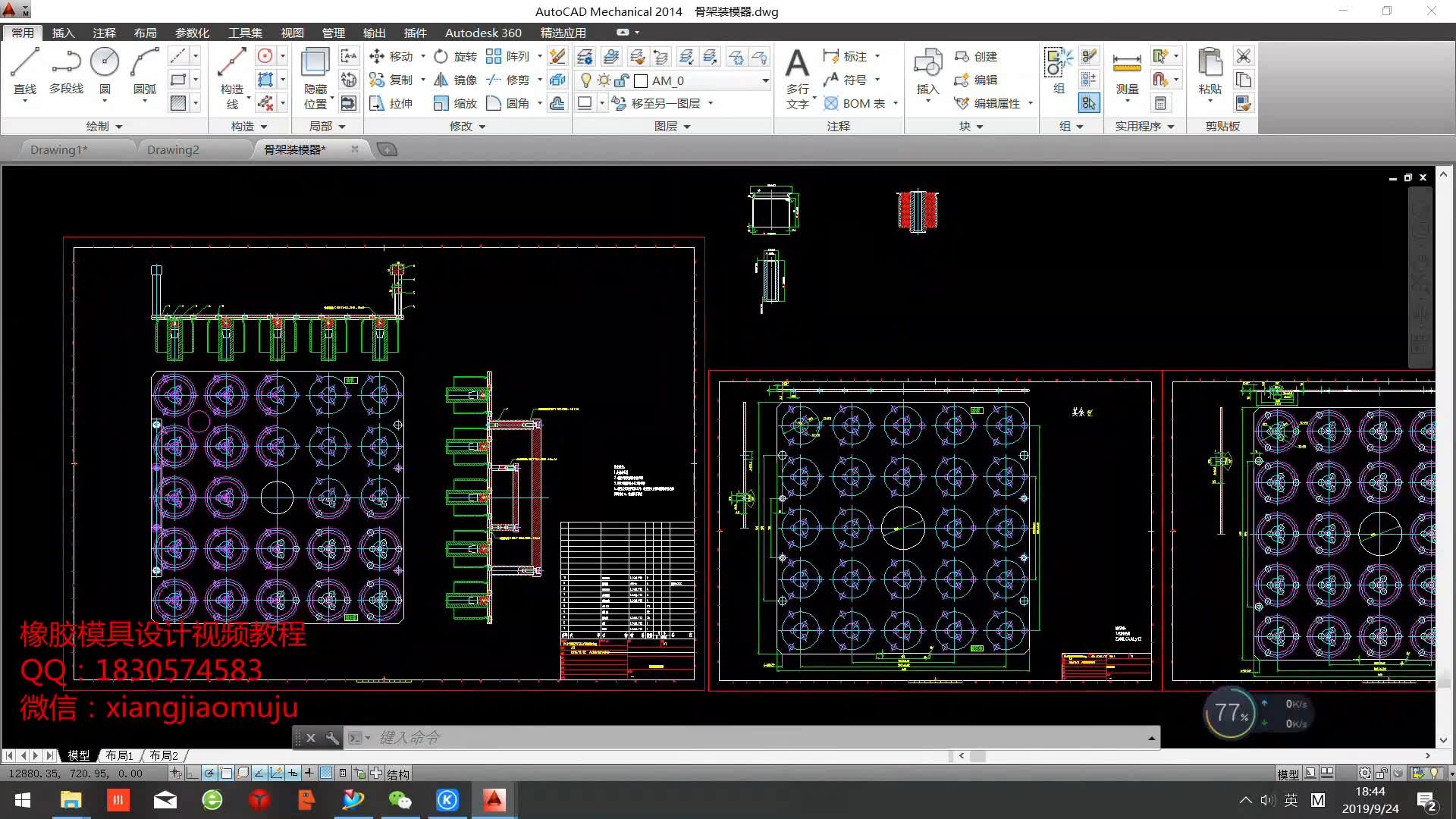Activate the Copy (复制) tool
The height and width of the screenshot is (819, 1456).
click(391, 80)
